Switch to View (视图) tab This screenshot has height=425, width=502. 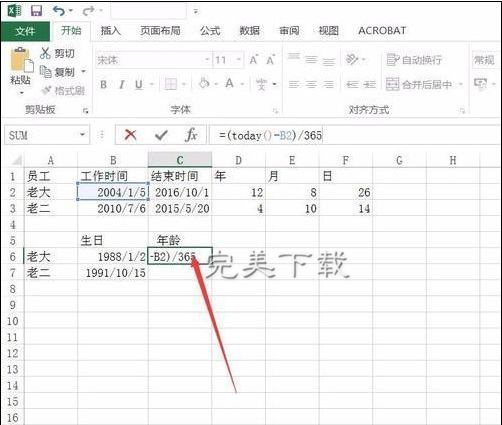click(329, 31)
